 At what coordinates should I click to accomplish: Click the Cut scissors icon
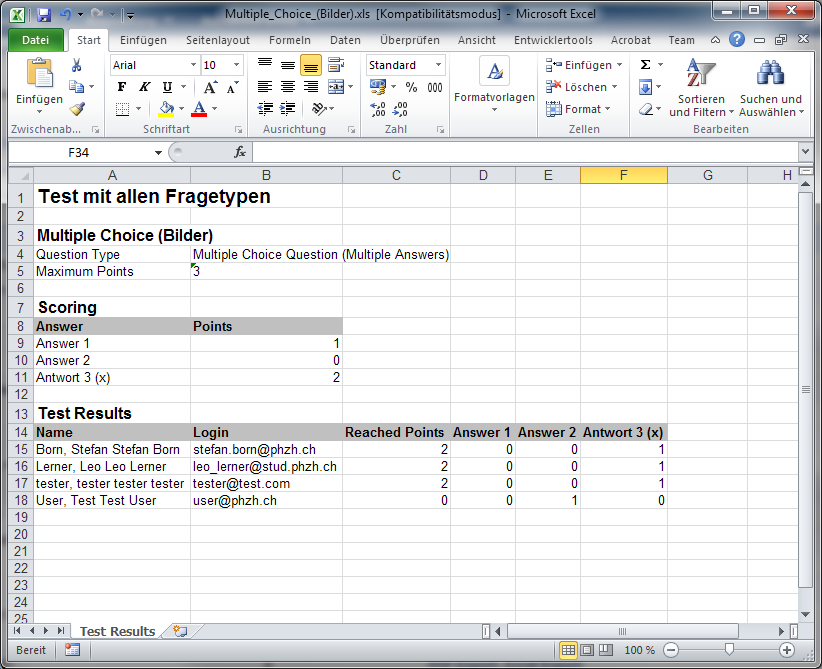[x=77, y=65]
